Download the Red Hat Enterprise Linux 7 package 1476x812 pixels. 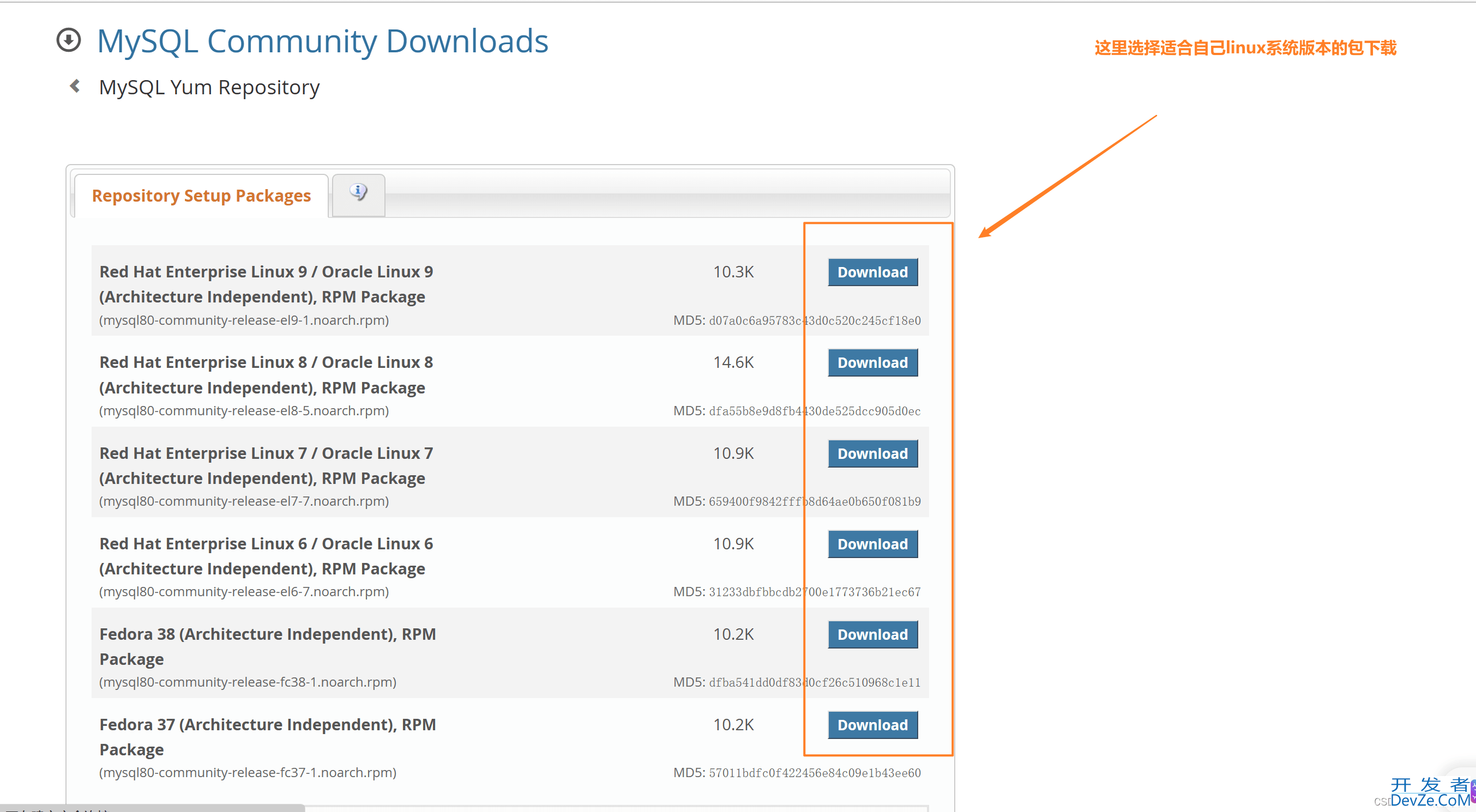click(872, 453)
